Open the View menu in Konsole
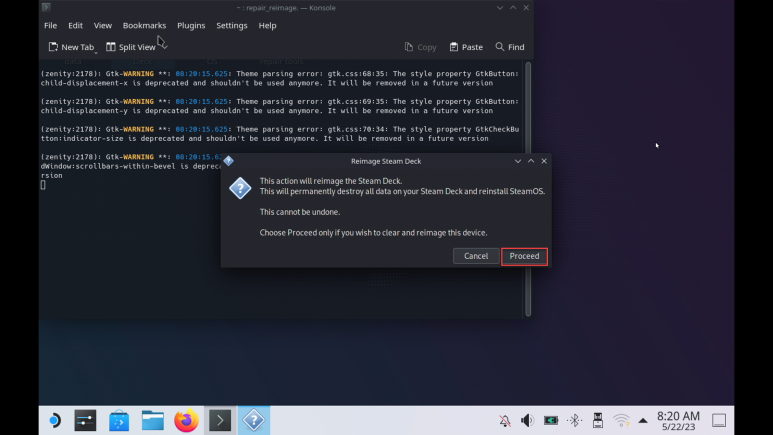 point(103,26)
